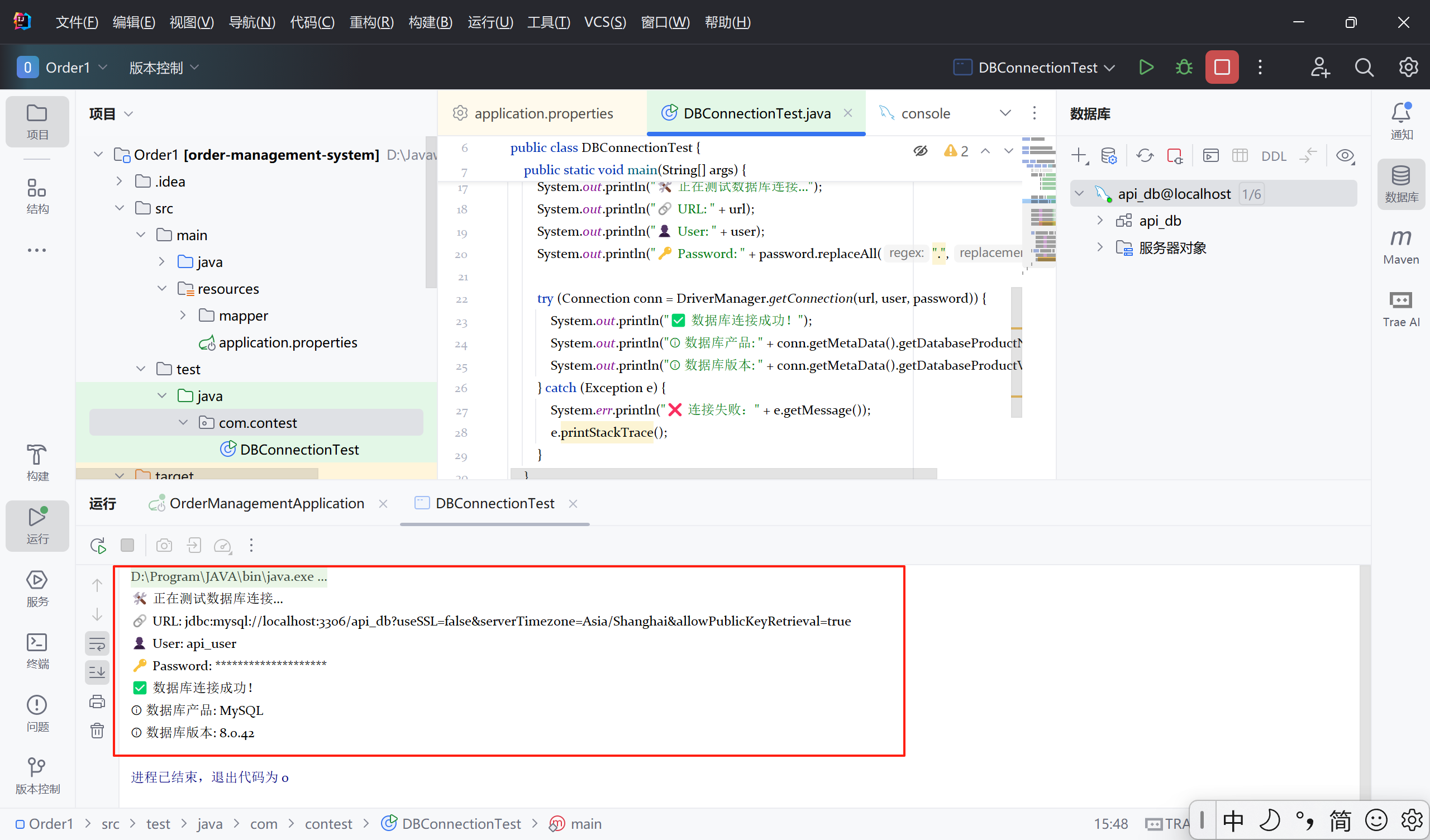Open emoji smiley panel in IME bar
Viewport: 1430px width, 840px height.
point(1375,820)
